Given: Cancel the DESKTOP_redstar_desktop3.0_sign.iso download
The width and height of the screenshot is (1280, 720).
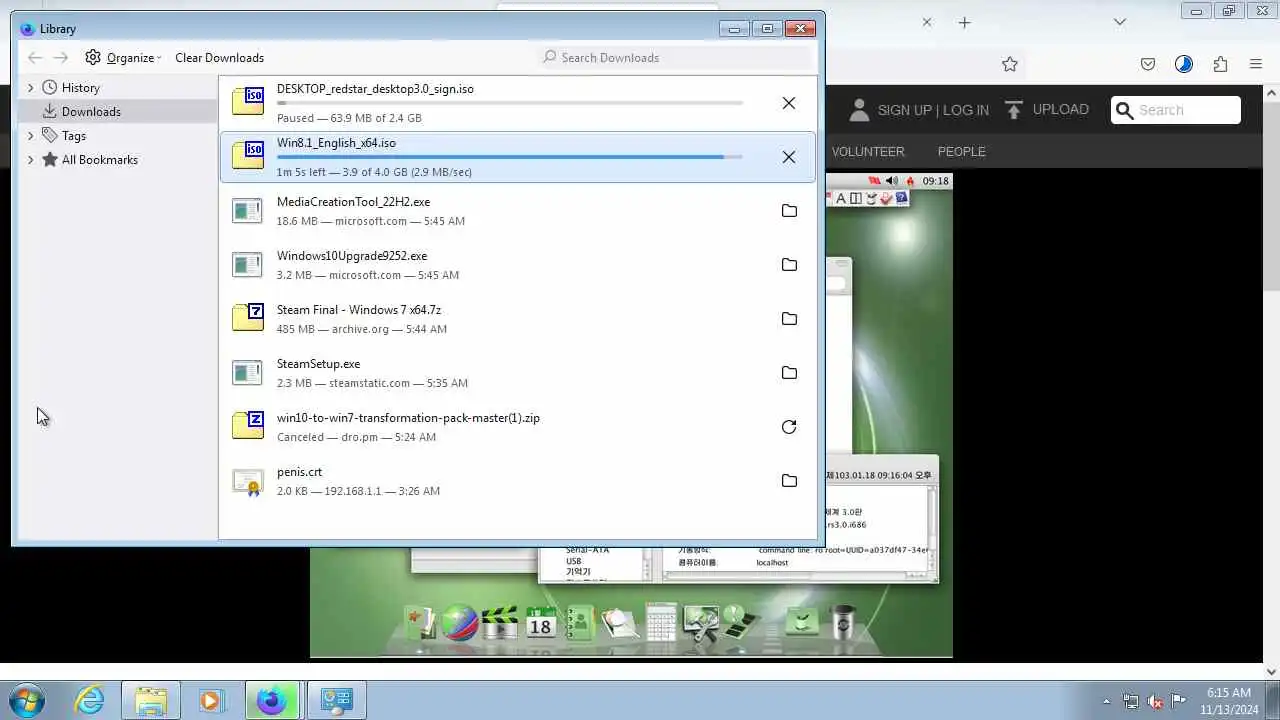Looking at the screenshot, I should pyautogui.click(x=789, y=103).
